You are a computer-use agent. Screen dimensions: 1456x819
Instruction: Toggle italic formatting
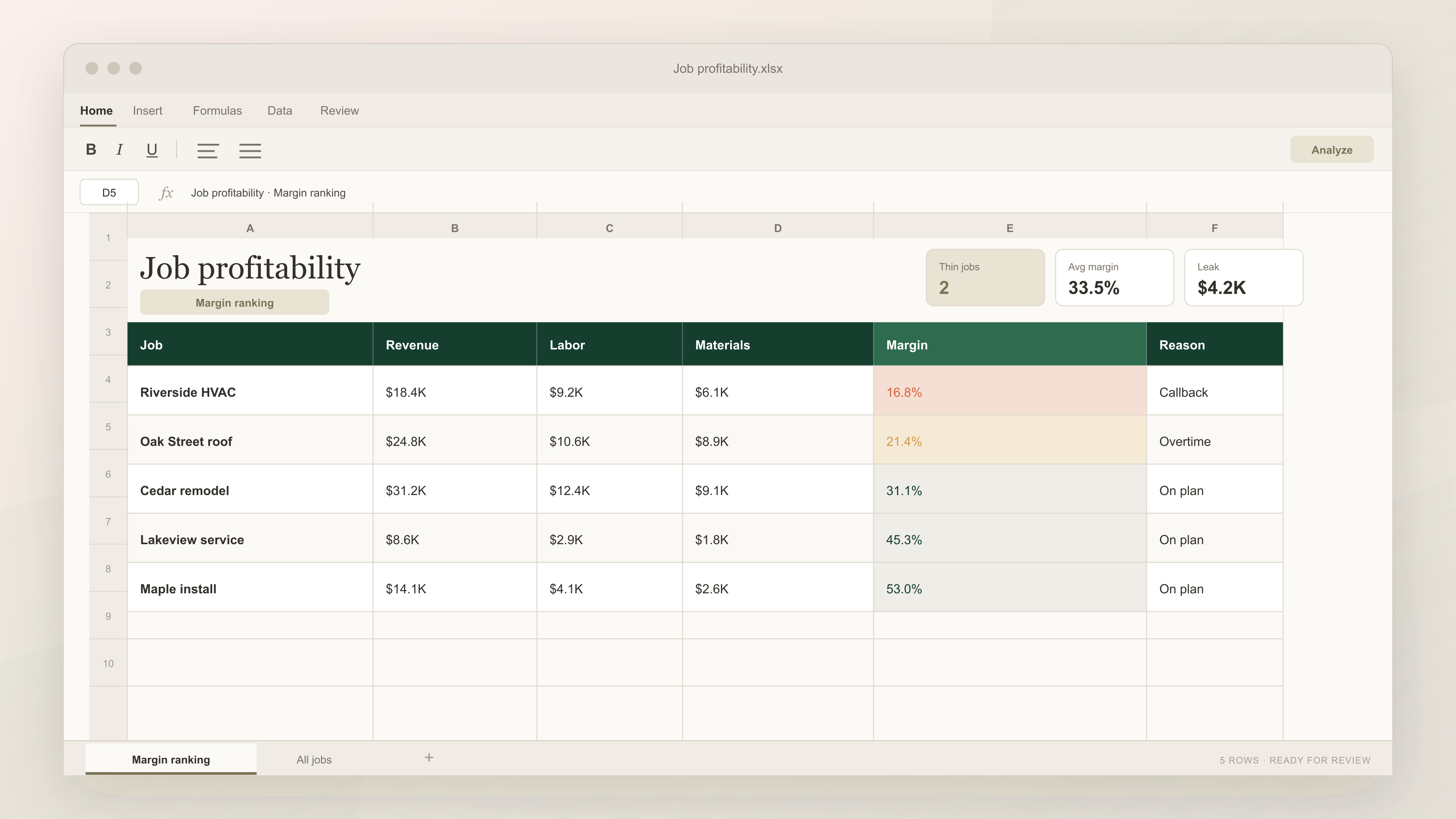click(120, 150)
